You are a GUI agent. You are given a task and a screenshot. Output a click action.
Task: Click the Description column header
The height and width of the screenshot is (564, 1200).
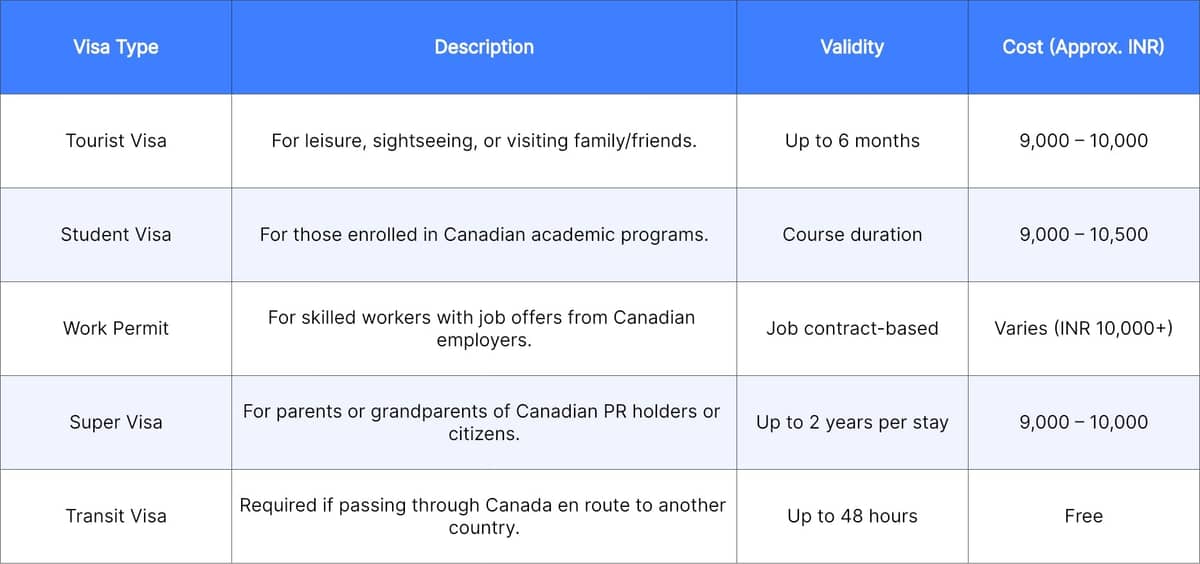(484, 47)
